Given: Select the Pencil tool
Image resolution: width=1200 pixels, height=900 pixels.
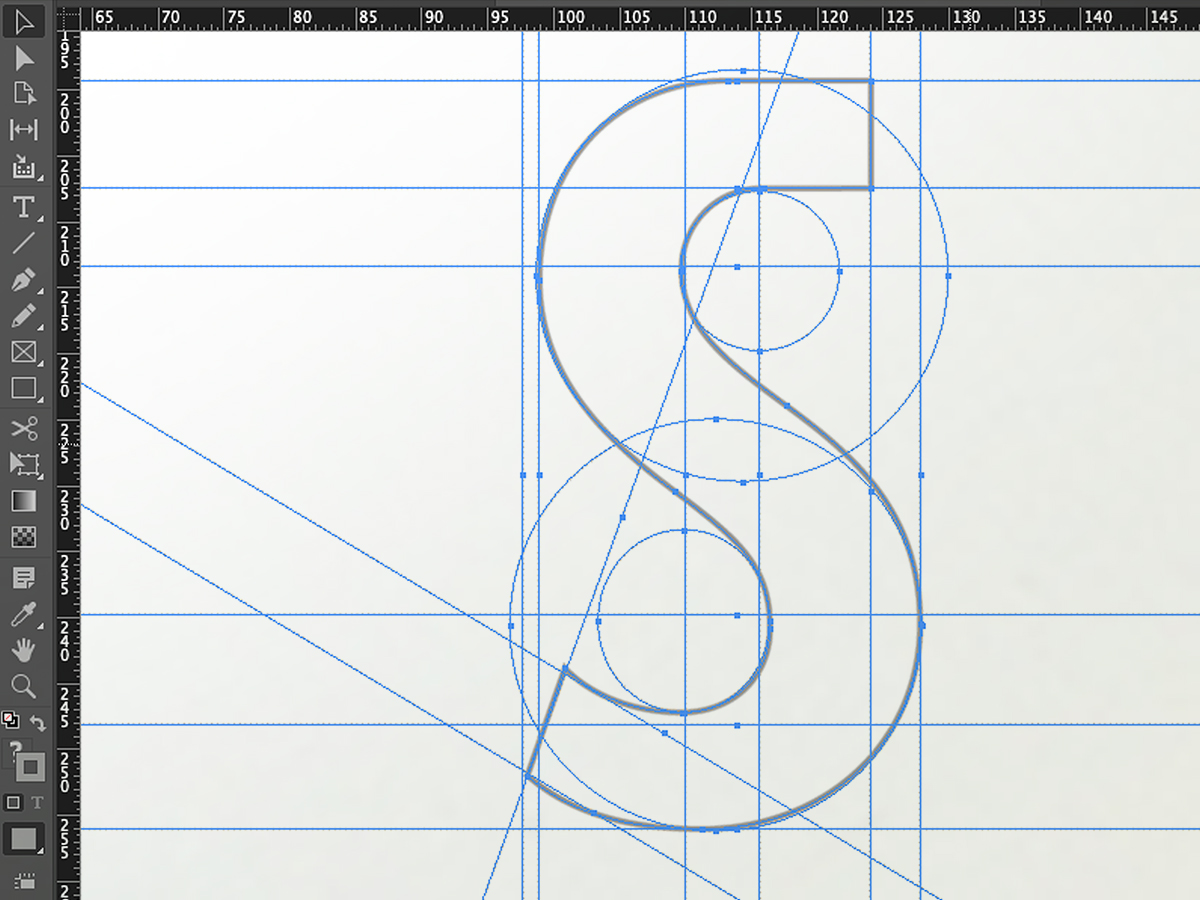Looking at the screenshot, I should click(x=24, y=316).
